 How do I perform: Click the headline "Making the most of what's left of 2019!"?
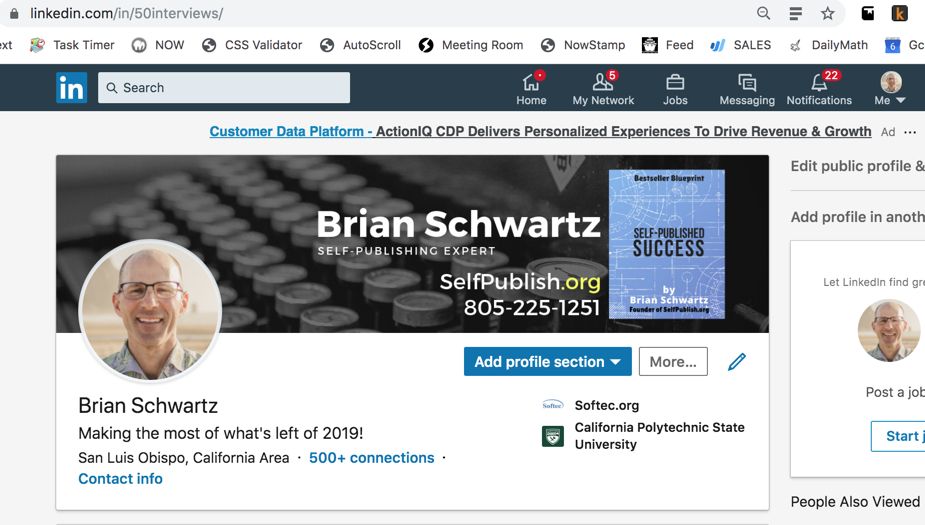tap(221, 434)
